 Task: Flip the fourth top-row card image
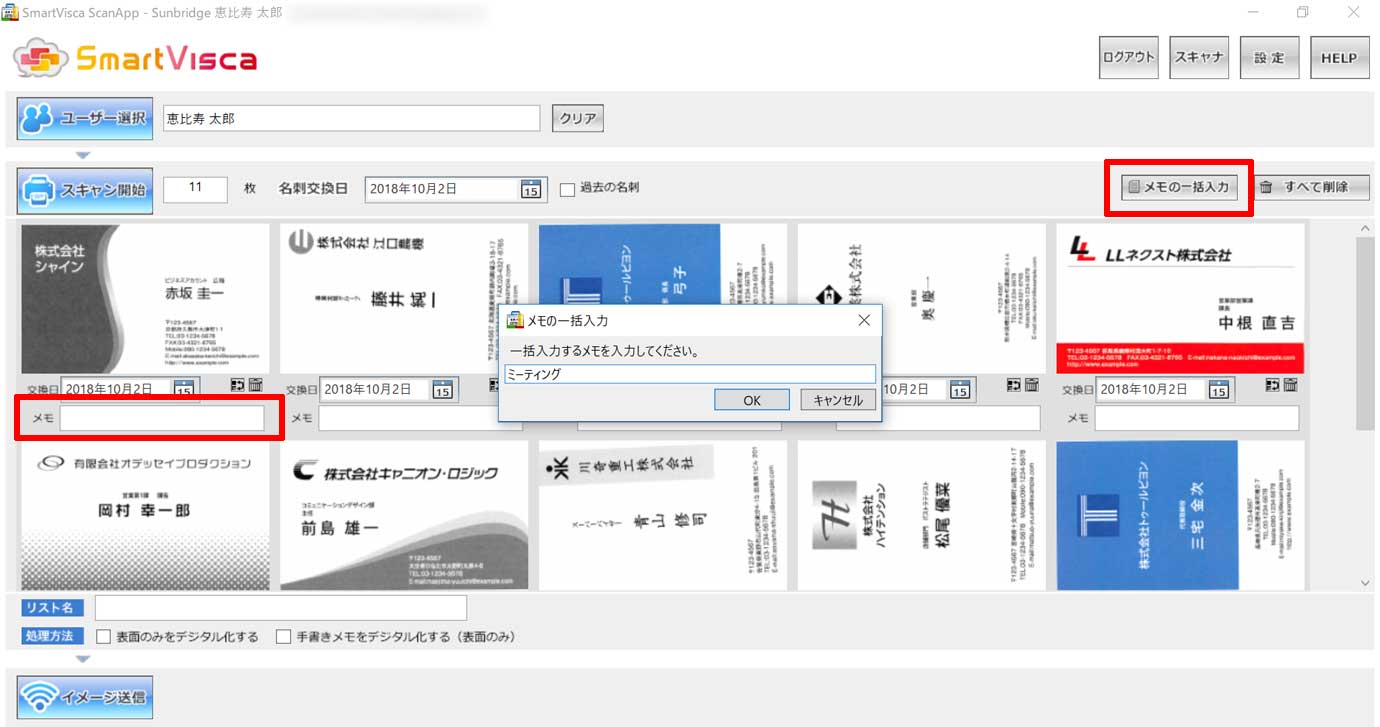pyautogui.click(x=1014, y=385)
